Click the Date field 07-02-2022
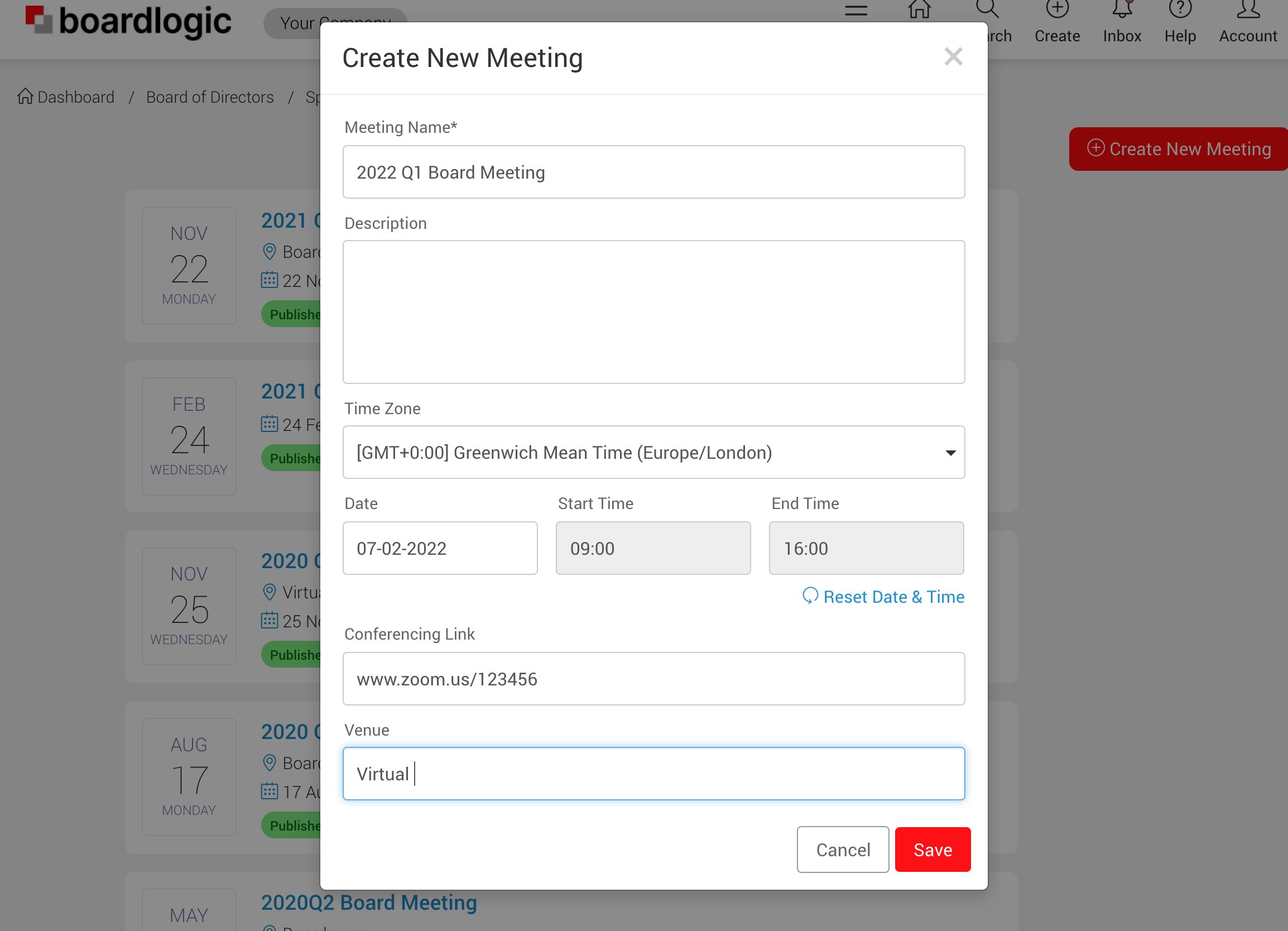 coord(440,548)
